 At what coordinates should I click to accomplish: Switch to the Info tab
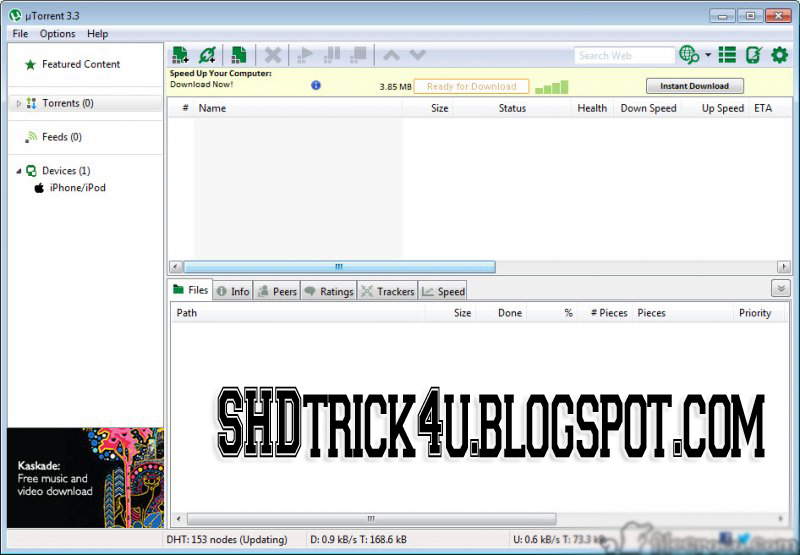233,291
